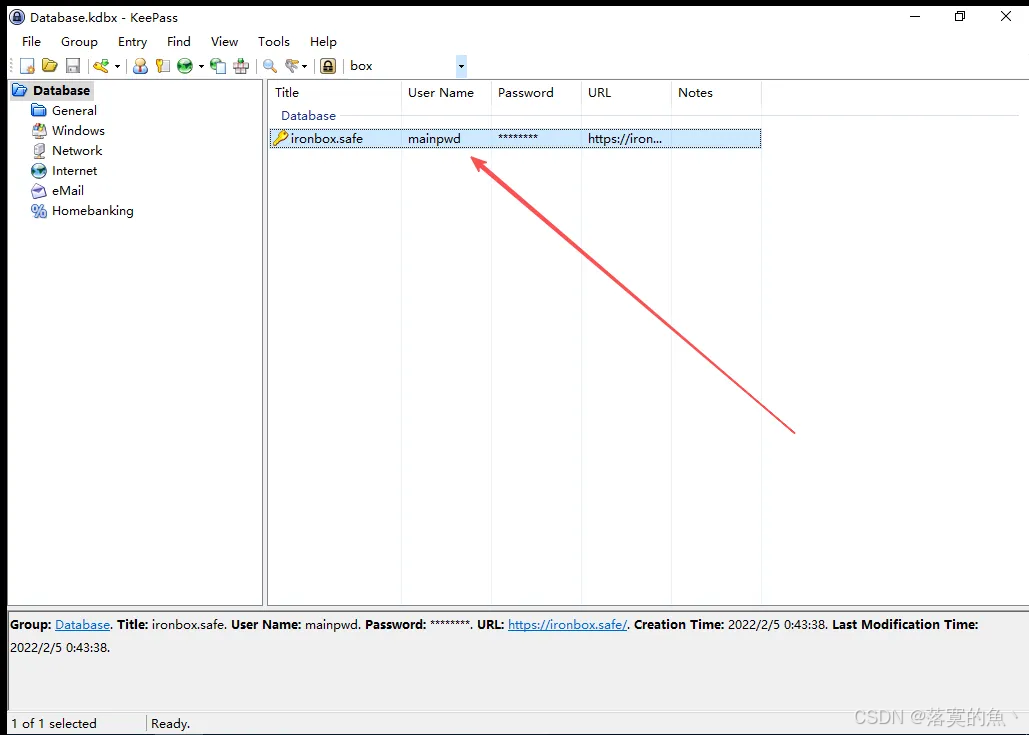The image size is (1029, 735).
Task: Click the Save database floppy icon
Action: pos(73,66)
